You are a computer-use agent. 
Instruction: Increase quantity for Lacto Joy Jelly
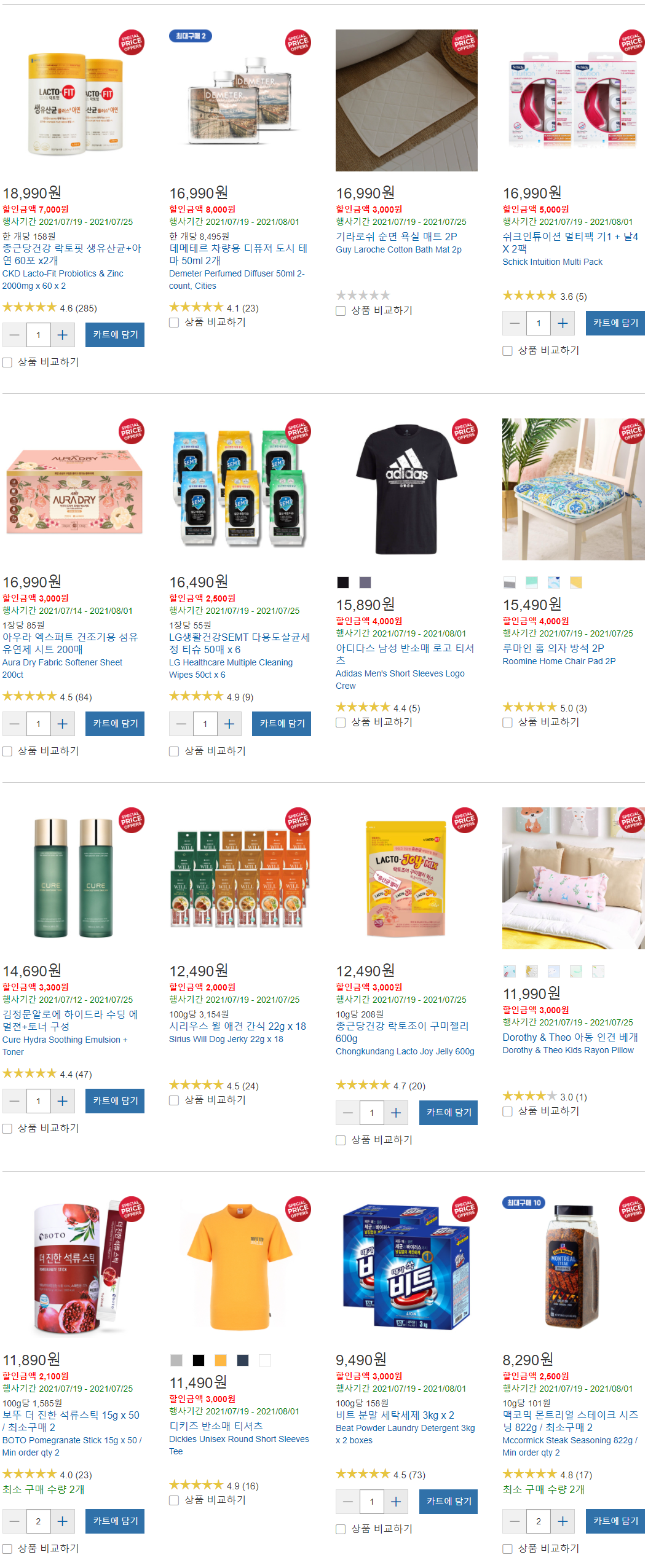pos(396,1113)
